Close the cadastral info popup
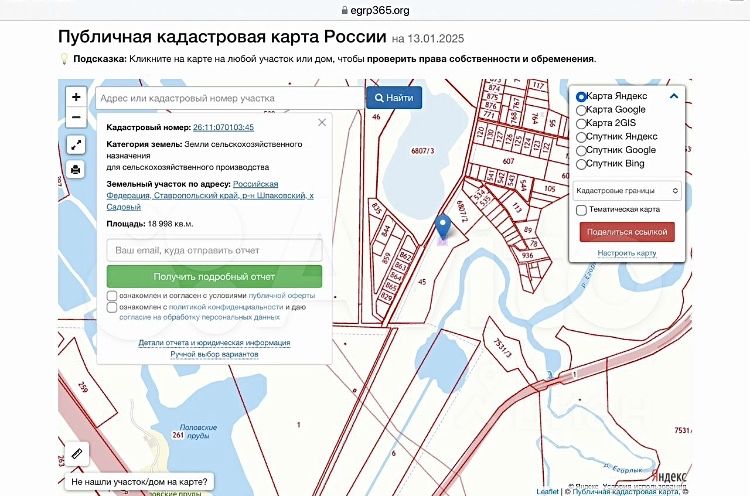 tap(322, 122)
